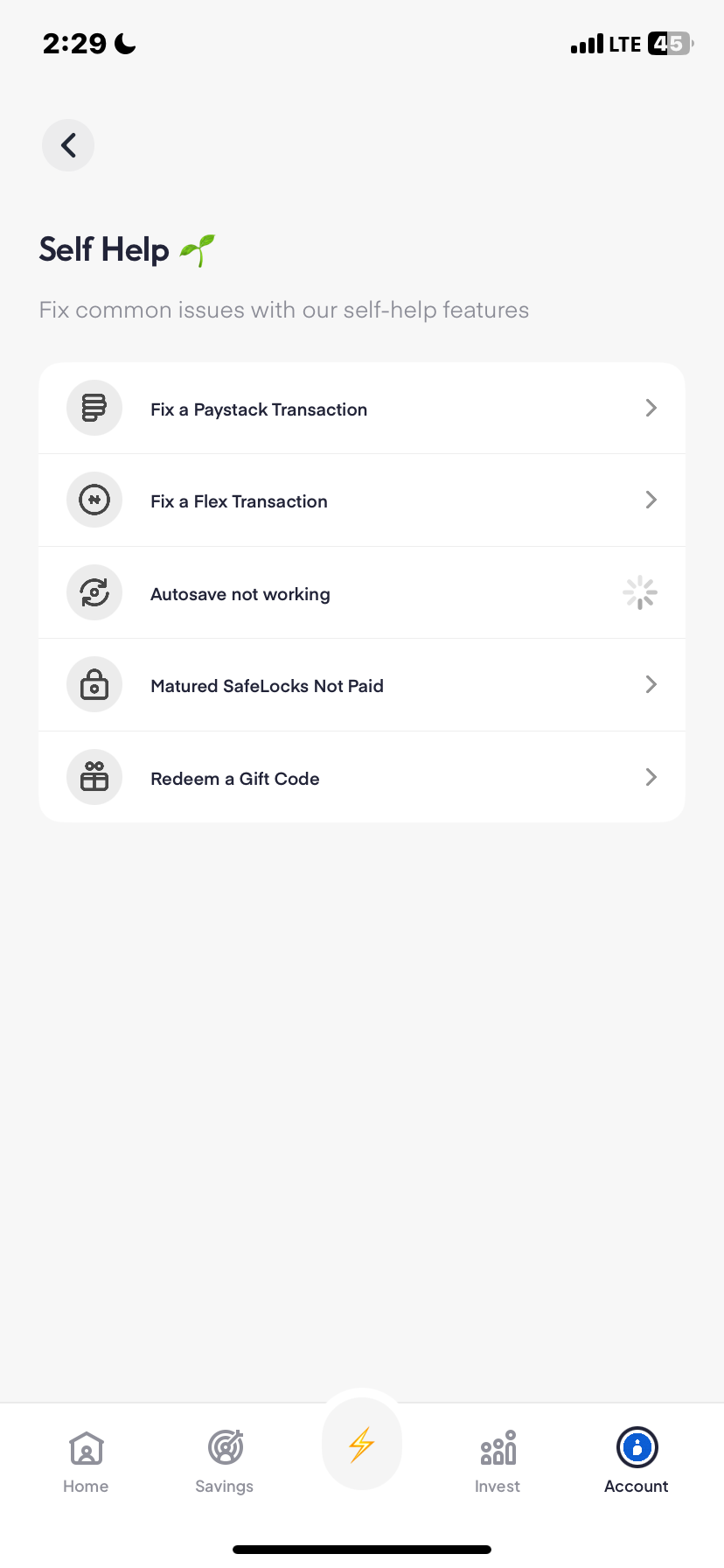Screen dimensions: 724x1568
Task: Tap the gift box icon
Action: (x=94, y=777)
